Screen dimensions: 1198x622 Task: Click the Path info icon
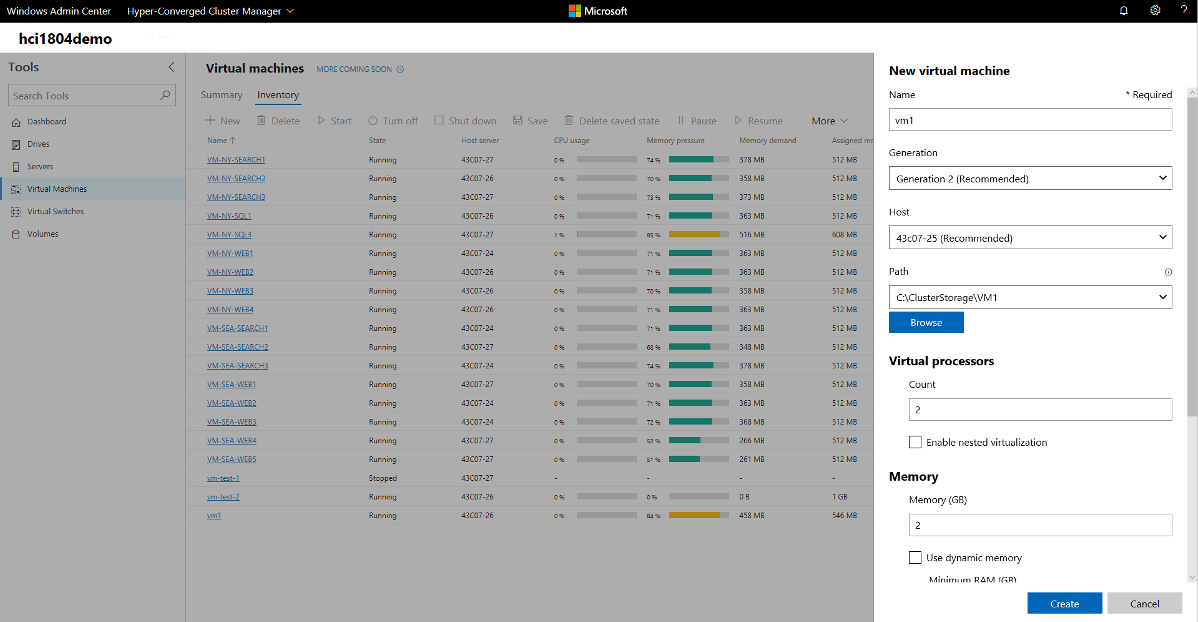coord(1167,272)
